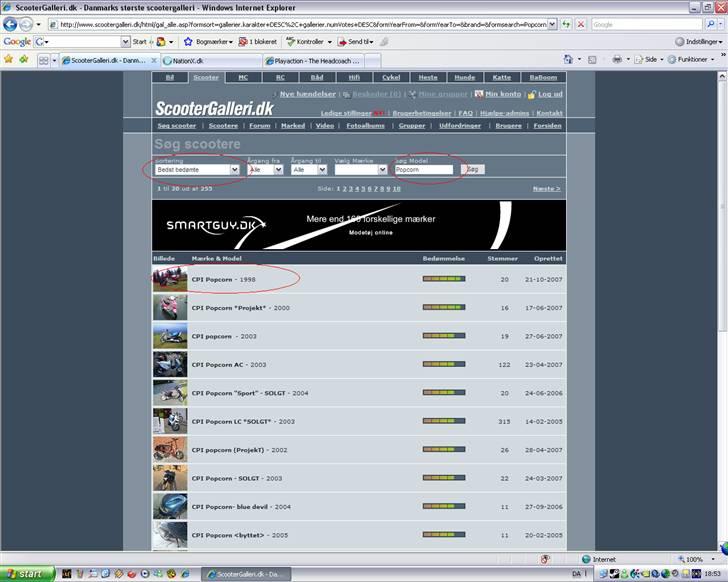This screenshot has width=728, height=582.
Task: Go to the Næste page link
Action: (x=546, y=188)
